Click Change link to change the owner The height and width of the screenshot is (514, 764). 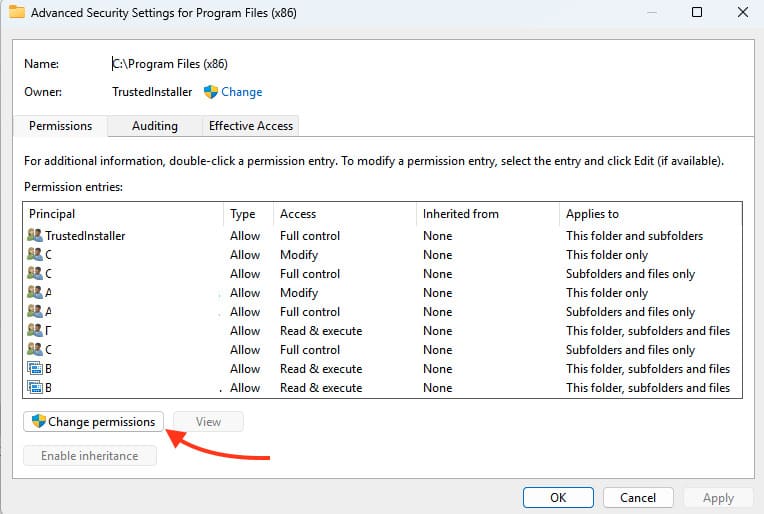242,92
